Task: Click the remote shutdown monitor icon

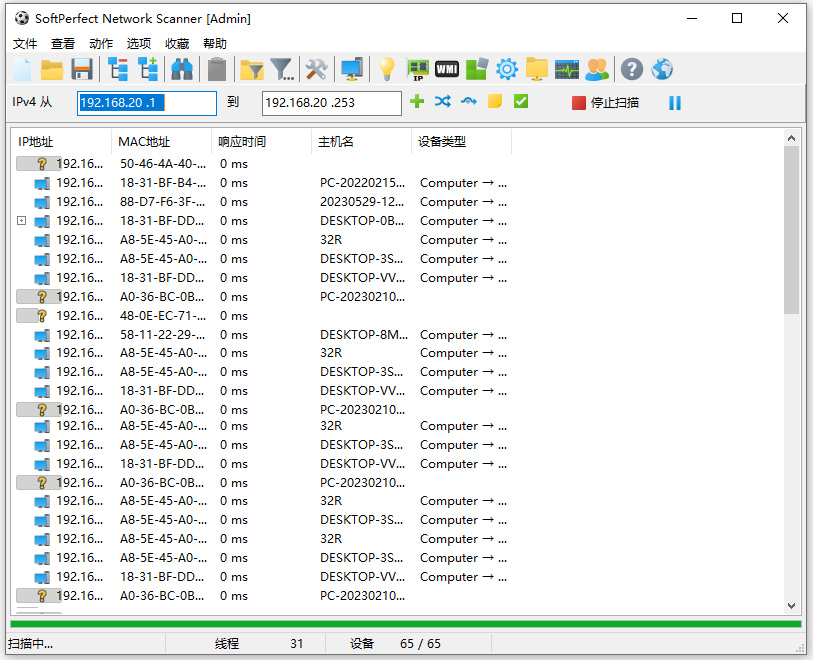Action: click(x=352, y=69)
